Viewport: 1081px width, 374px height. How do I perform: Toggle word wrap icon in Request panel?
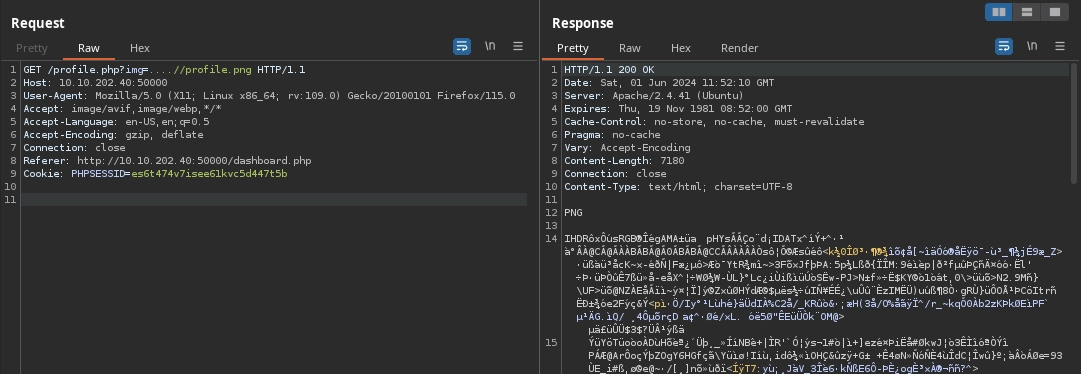tap(461, 46)
